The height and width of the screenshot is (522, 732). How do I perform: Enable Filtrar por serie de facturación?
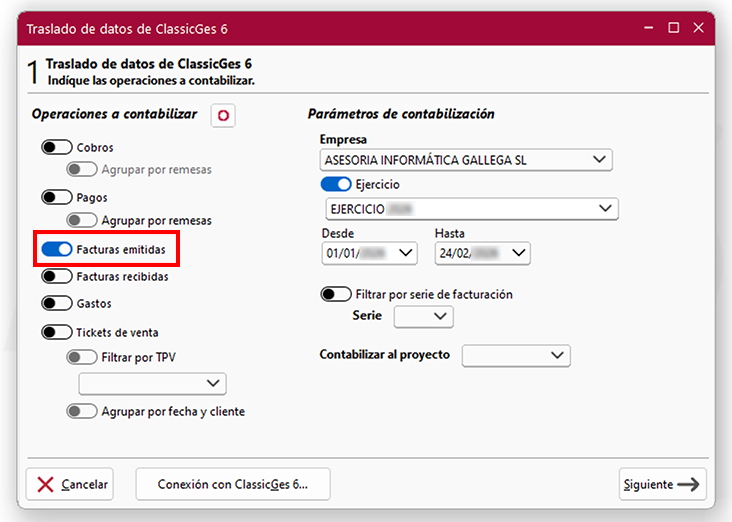(x=336, y=294)
